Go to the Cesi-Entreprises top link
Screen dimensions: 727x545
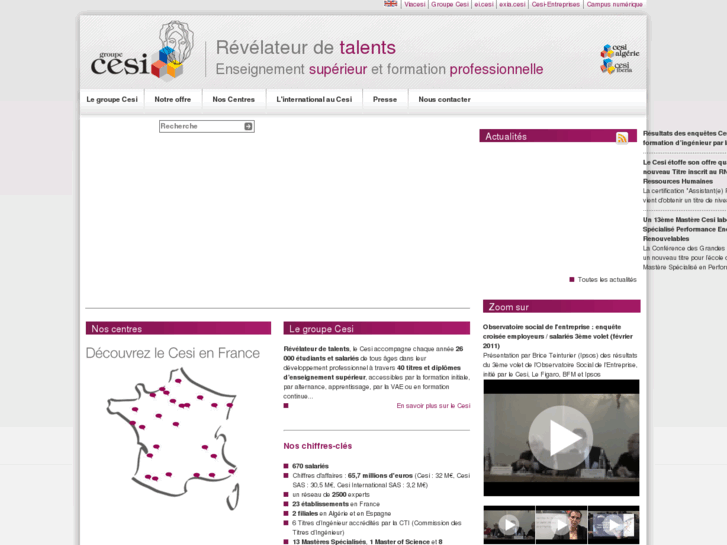[x=555, y=4]
